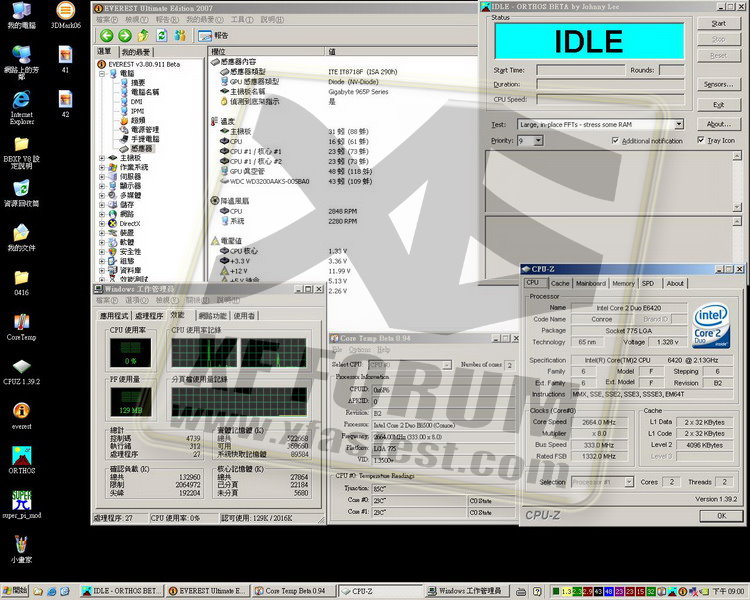The width and height of the screenshot is (750, 600).
Task: Click the EVEREST forward arrow toolbar icon
Action: pyautogui.click(x=125, y=35)
